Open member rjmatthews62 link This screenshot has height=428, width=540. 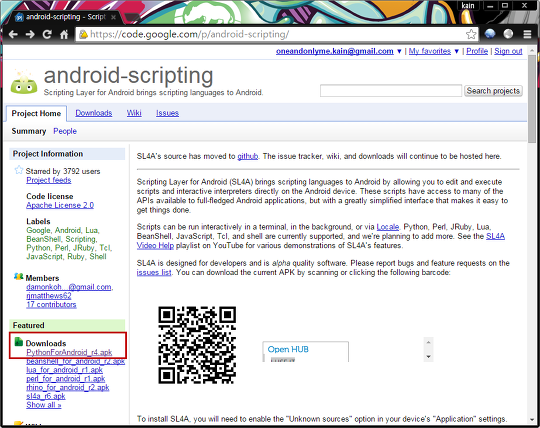point(49,296)
